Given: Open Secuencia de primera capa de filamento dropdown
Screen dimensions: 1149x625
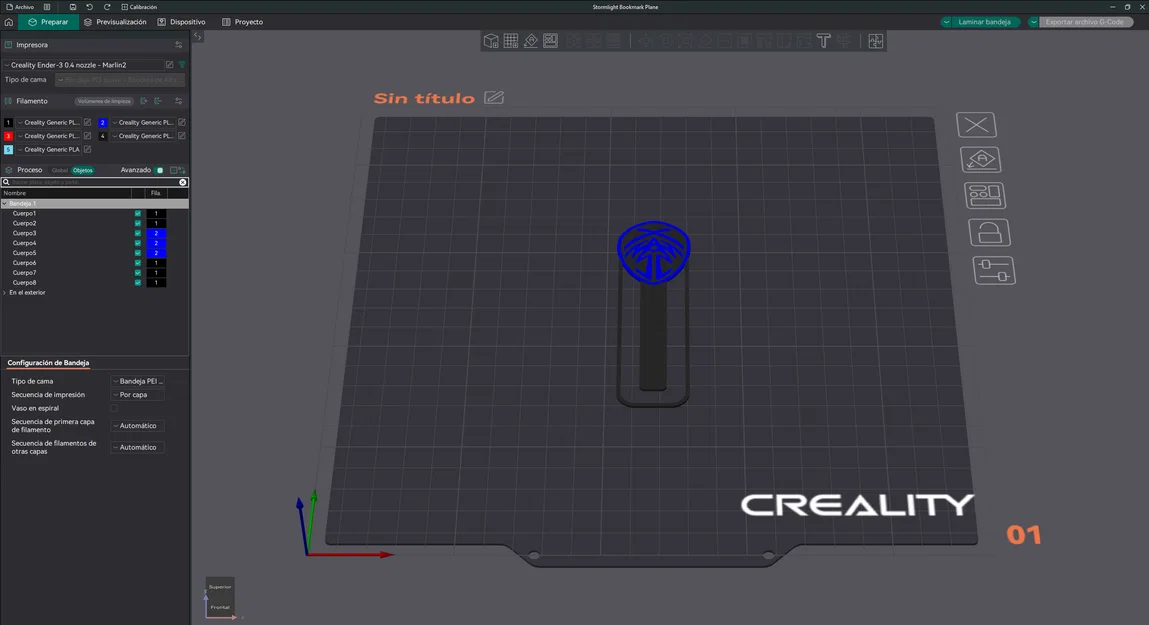Looking at the screenshot, I should pos(138,426).
